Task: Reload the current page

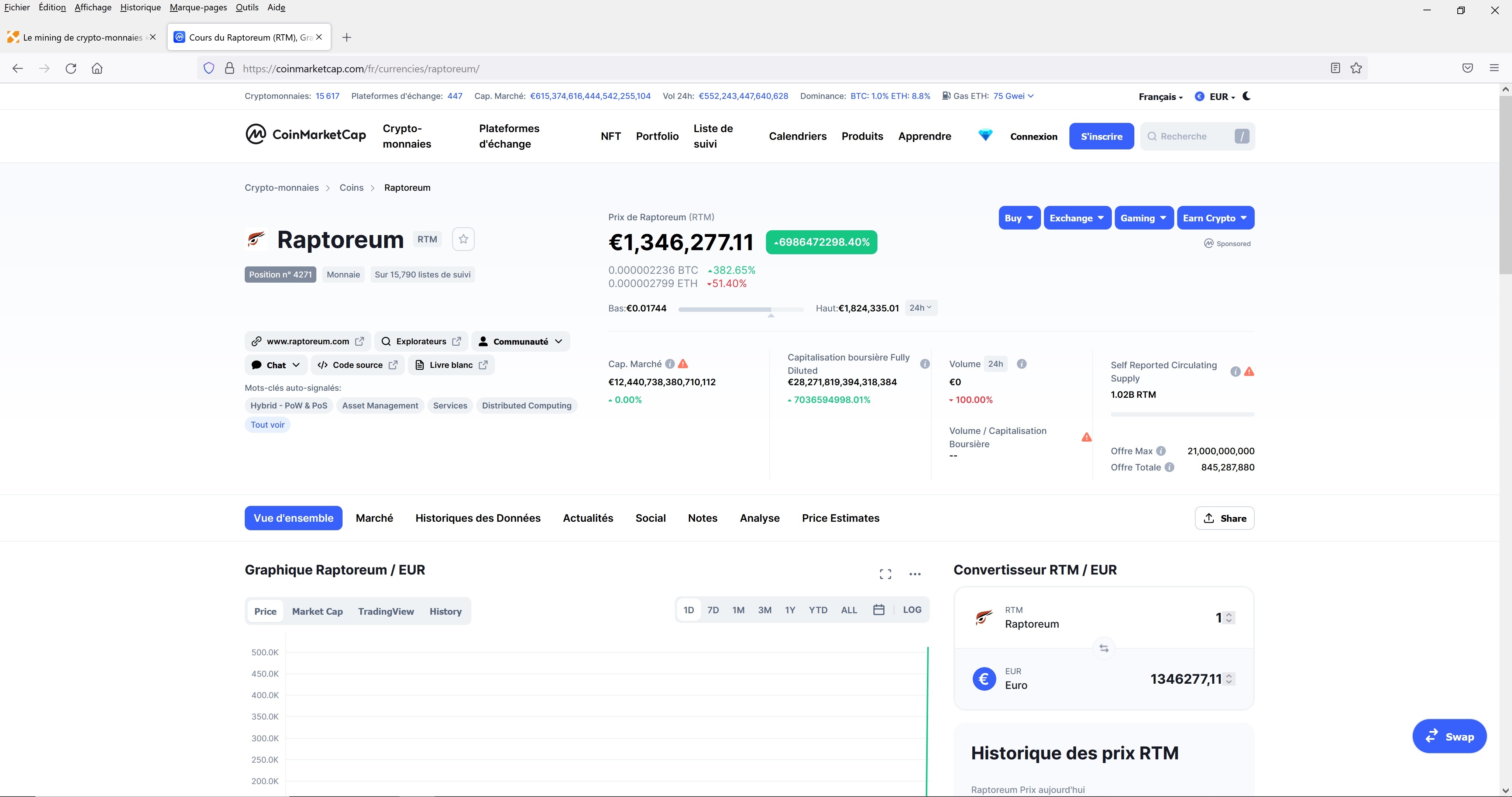Action: tap(71, 69)
